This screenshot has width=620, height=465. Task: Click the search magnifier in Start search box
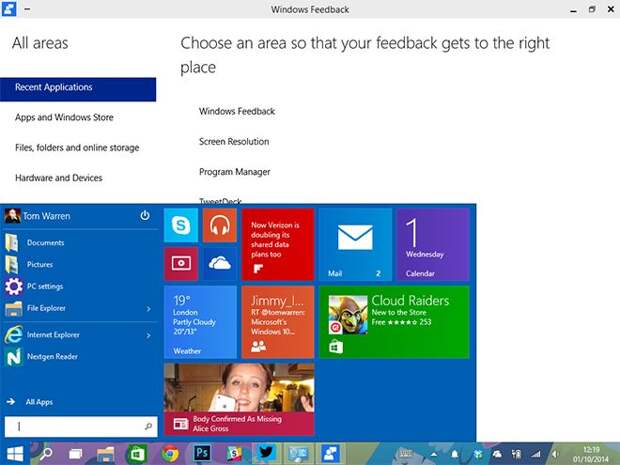[148, 427]
